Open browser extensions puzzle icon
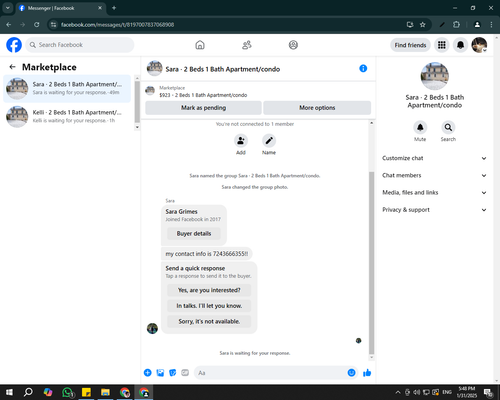 coord(456,25)
